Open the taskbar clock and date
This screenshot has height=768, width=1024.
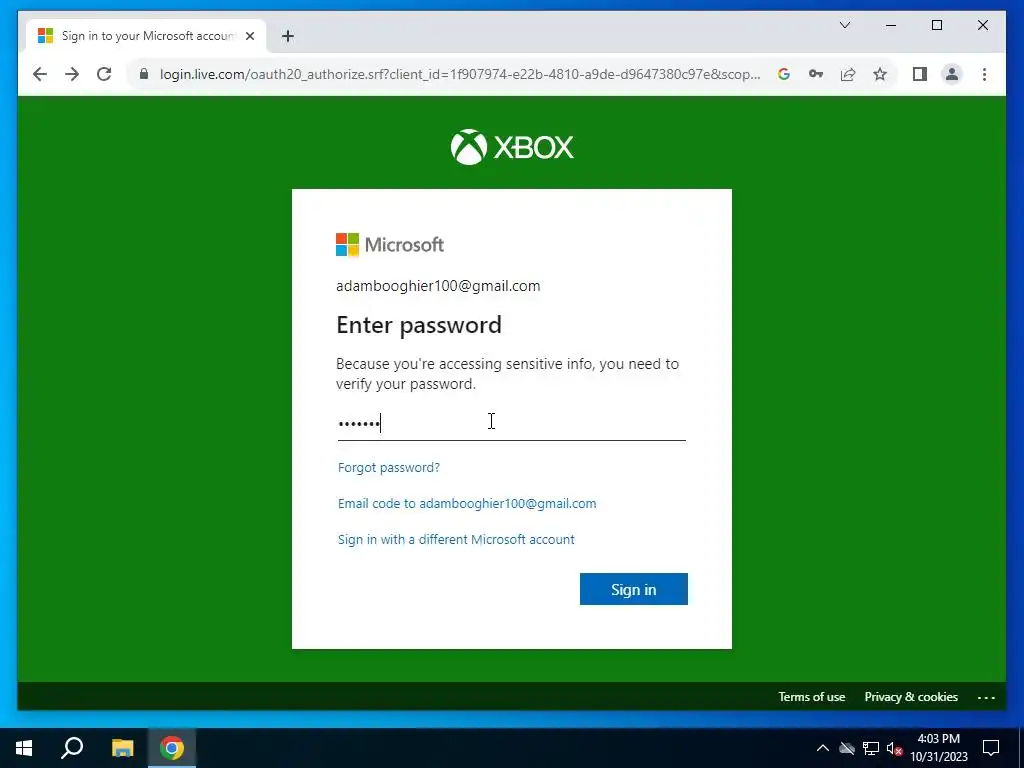pyautogui.click(x=938, y=748)
